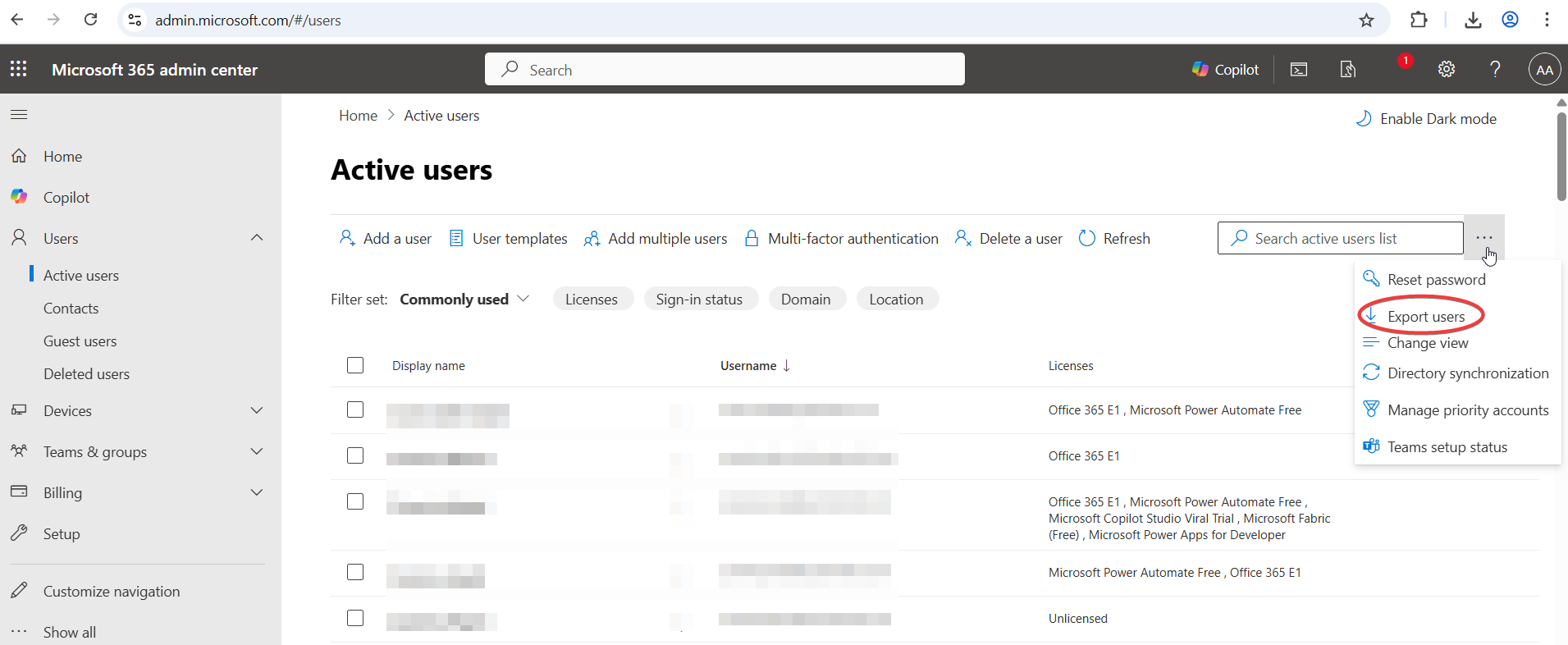Toggle the more actions ellipsis button
1568x645 pixels.
[x=1484, y=238]
